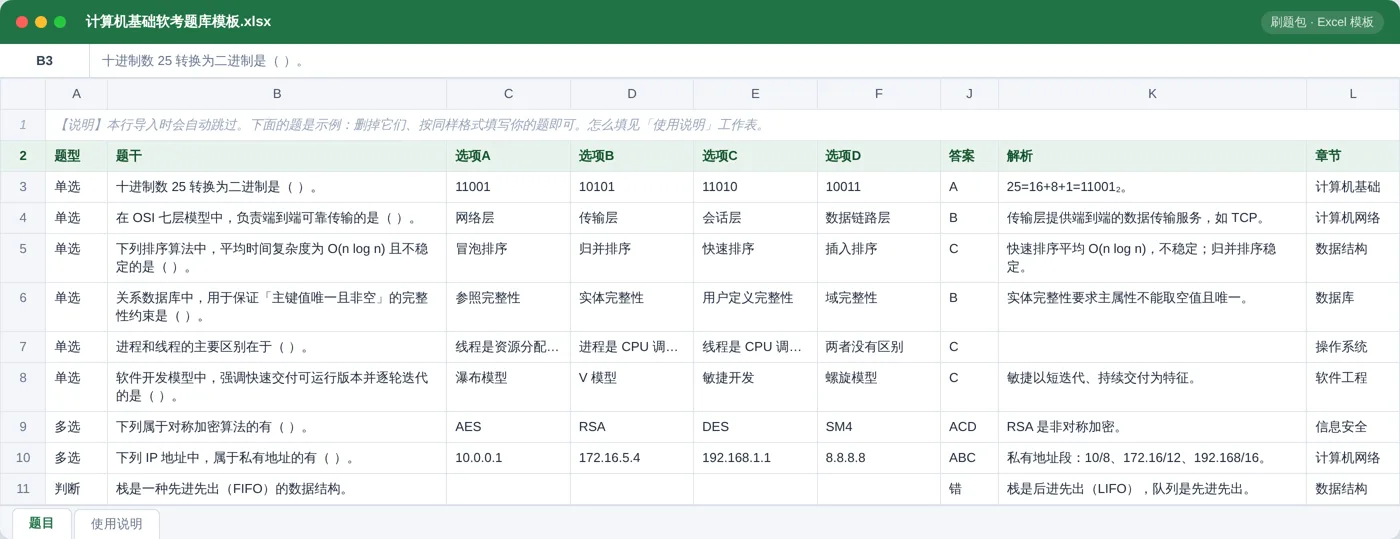Screen dimensions: 1400x539
Task: Click the 操作系统 chapter cell
Action: (1353, 347)
